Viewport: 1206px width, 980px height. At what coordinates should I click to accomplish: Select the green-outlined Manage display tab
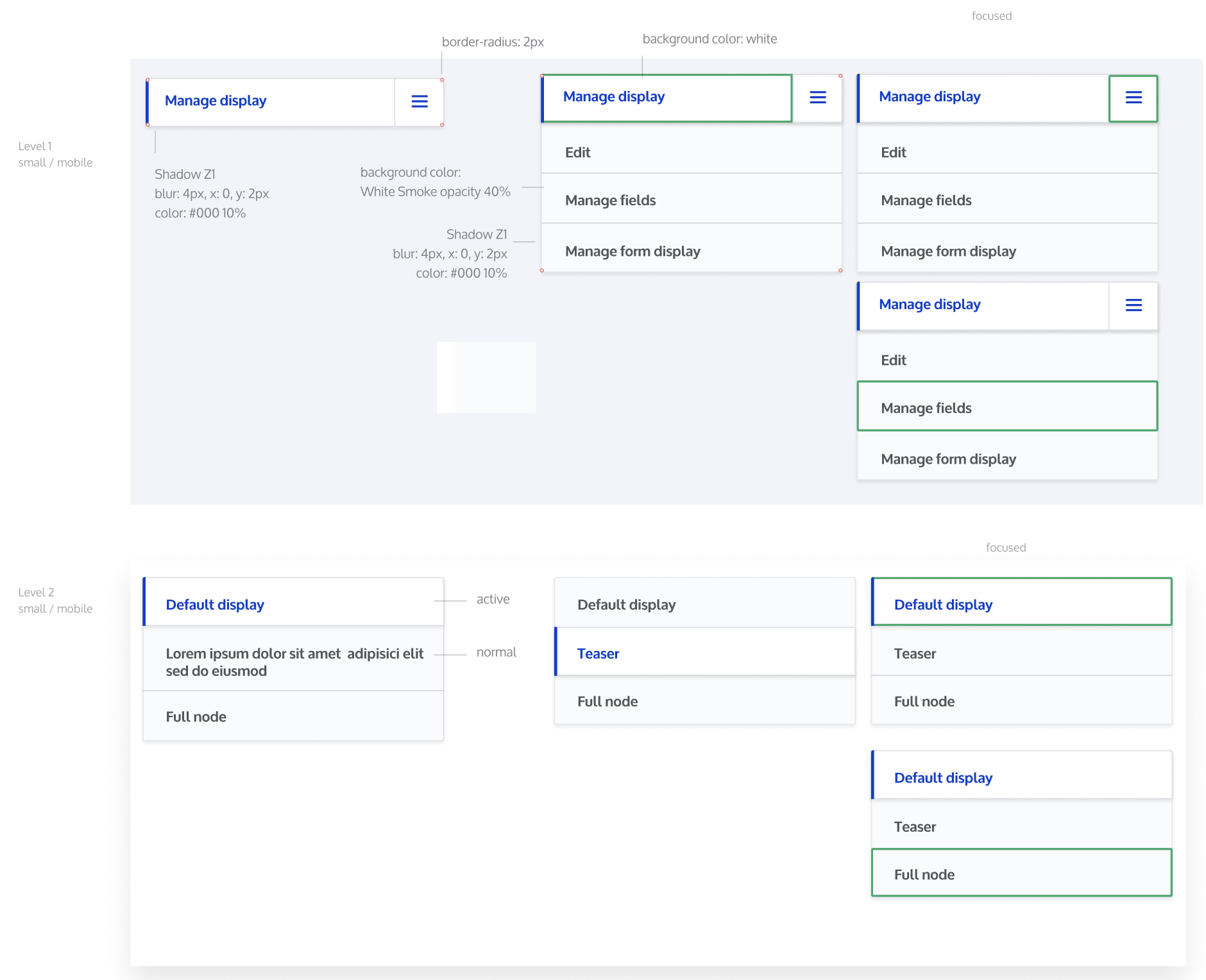(x=667, y=97)
